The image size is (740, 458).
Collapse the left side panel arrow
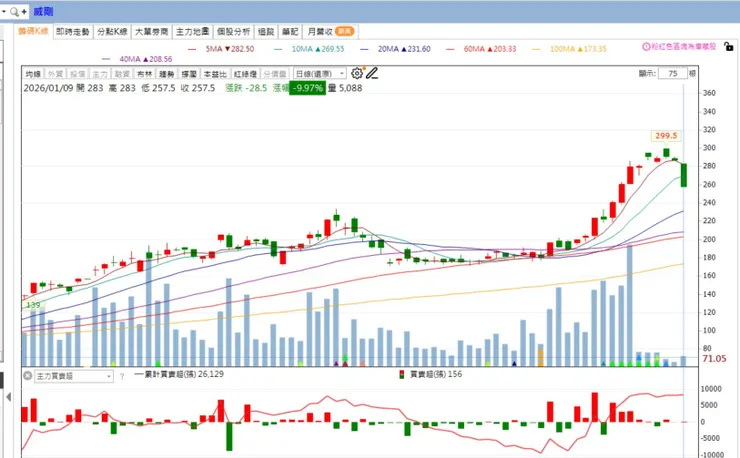coord(8,397)
